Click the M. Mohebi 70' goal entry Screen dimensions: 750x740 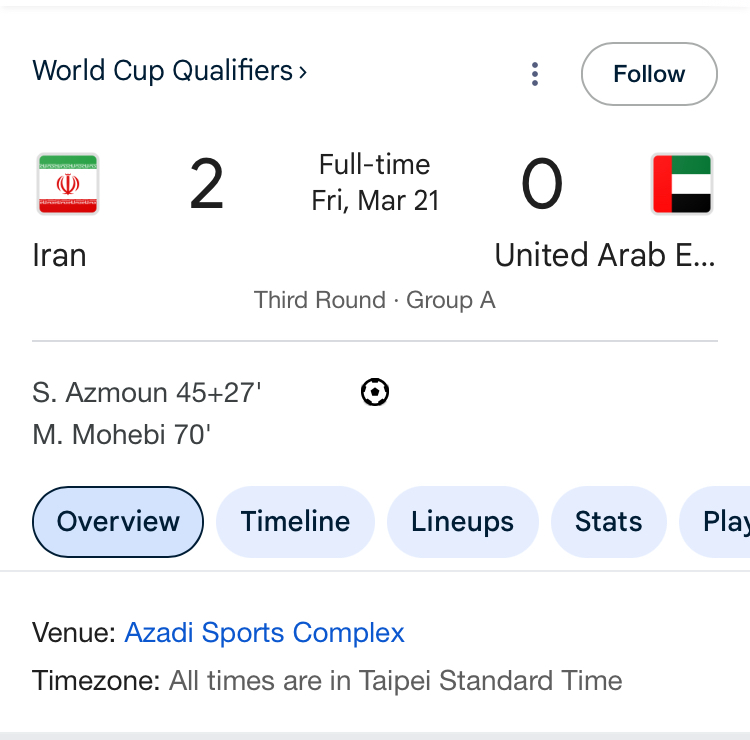pyautogui.click(x=121, y=435)
